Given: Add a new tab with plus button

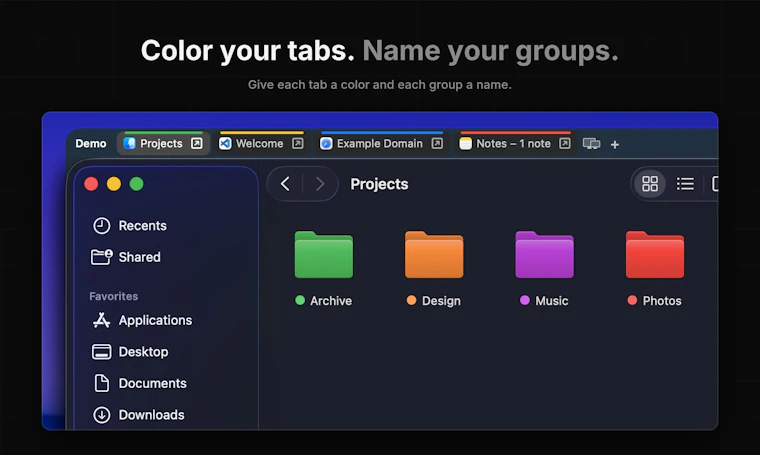Looking at the screenshot, I should tap(615, 144).
